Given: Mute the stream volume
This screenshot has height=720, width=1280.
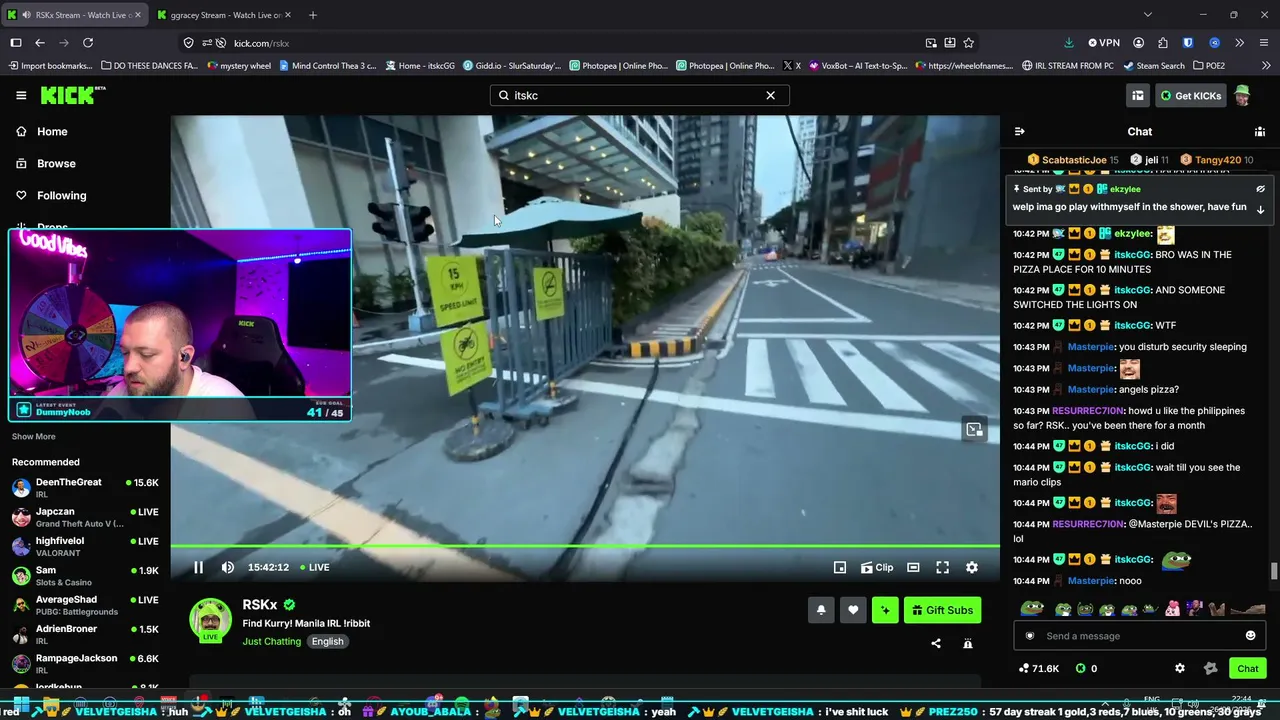Looking at the screenshot, I should coord(228,567).
